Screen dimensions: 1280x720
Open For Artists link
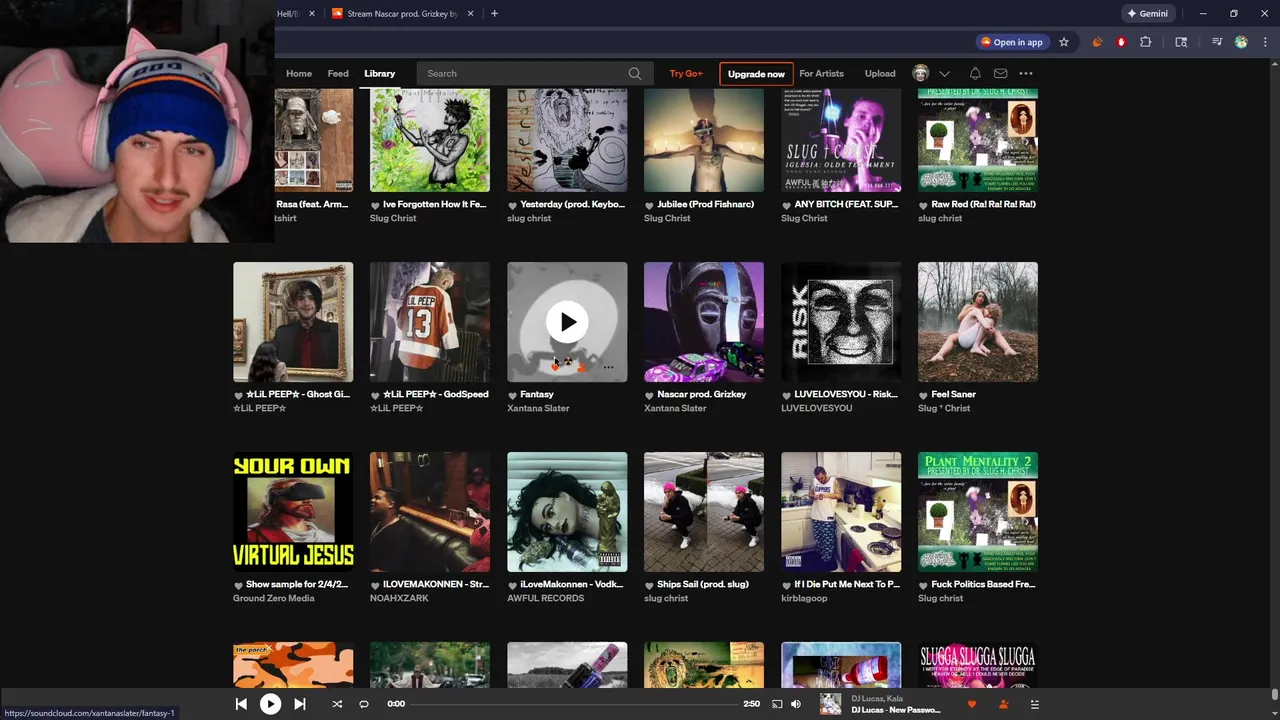[821, 73]
